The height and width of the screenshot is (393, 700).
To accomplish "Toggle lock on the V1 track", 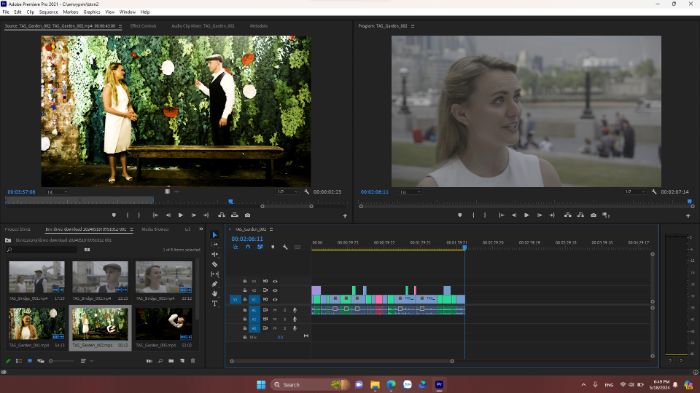I will 245,300.
